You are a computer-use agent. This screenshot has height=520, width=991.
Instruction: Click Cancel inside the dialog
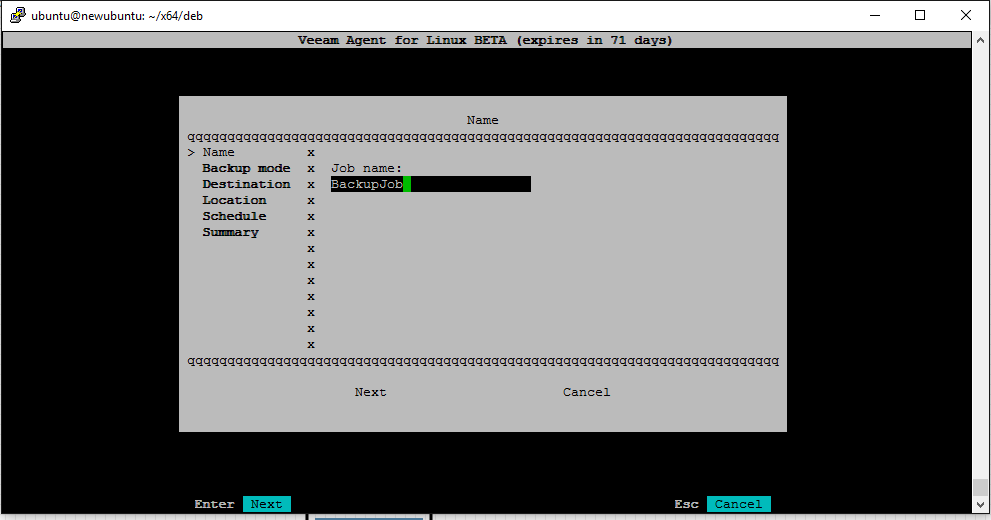click(x=587, y=392)
